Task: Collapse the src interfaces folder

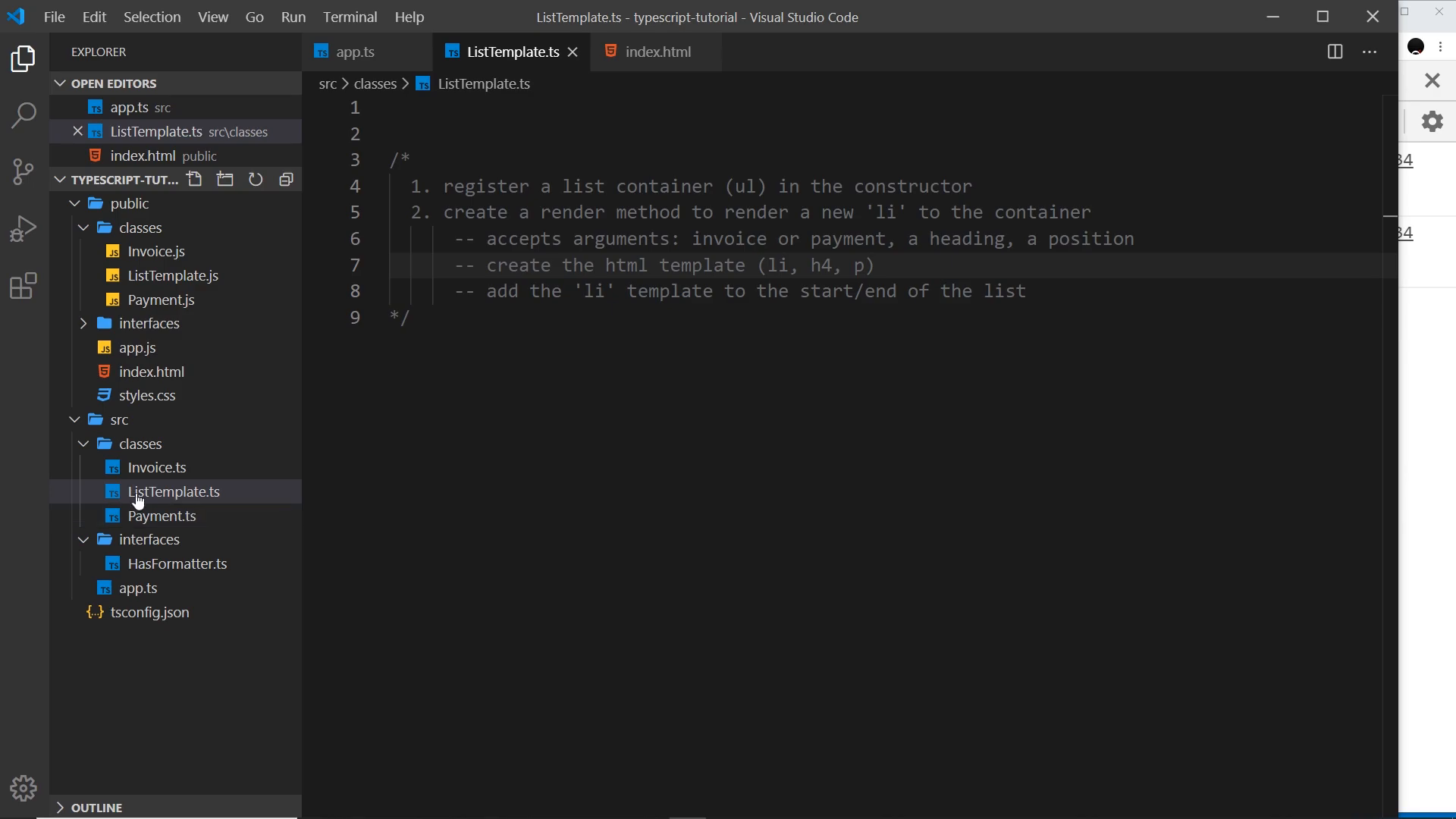Action: tap(176, 539)
